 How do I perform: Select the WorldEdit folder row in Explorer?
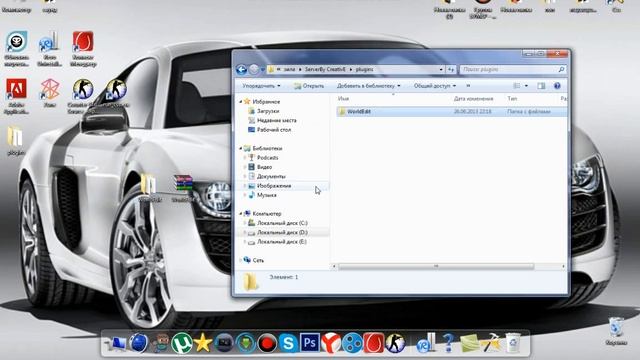452,111
